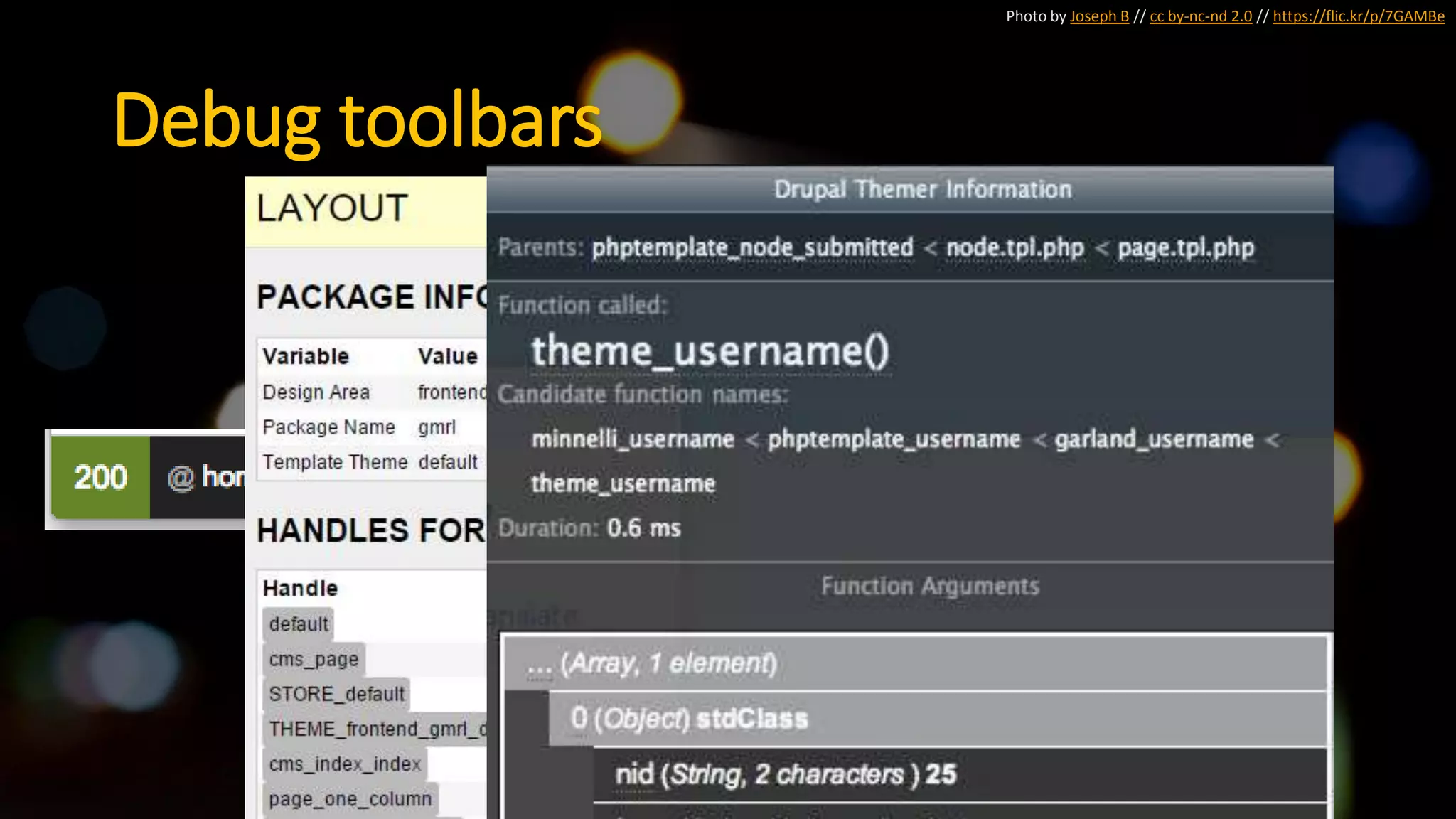The image size is (1456, 819).
Task: Click the 'Debug toolbars' slide title
Action: [x=358, y=121]
